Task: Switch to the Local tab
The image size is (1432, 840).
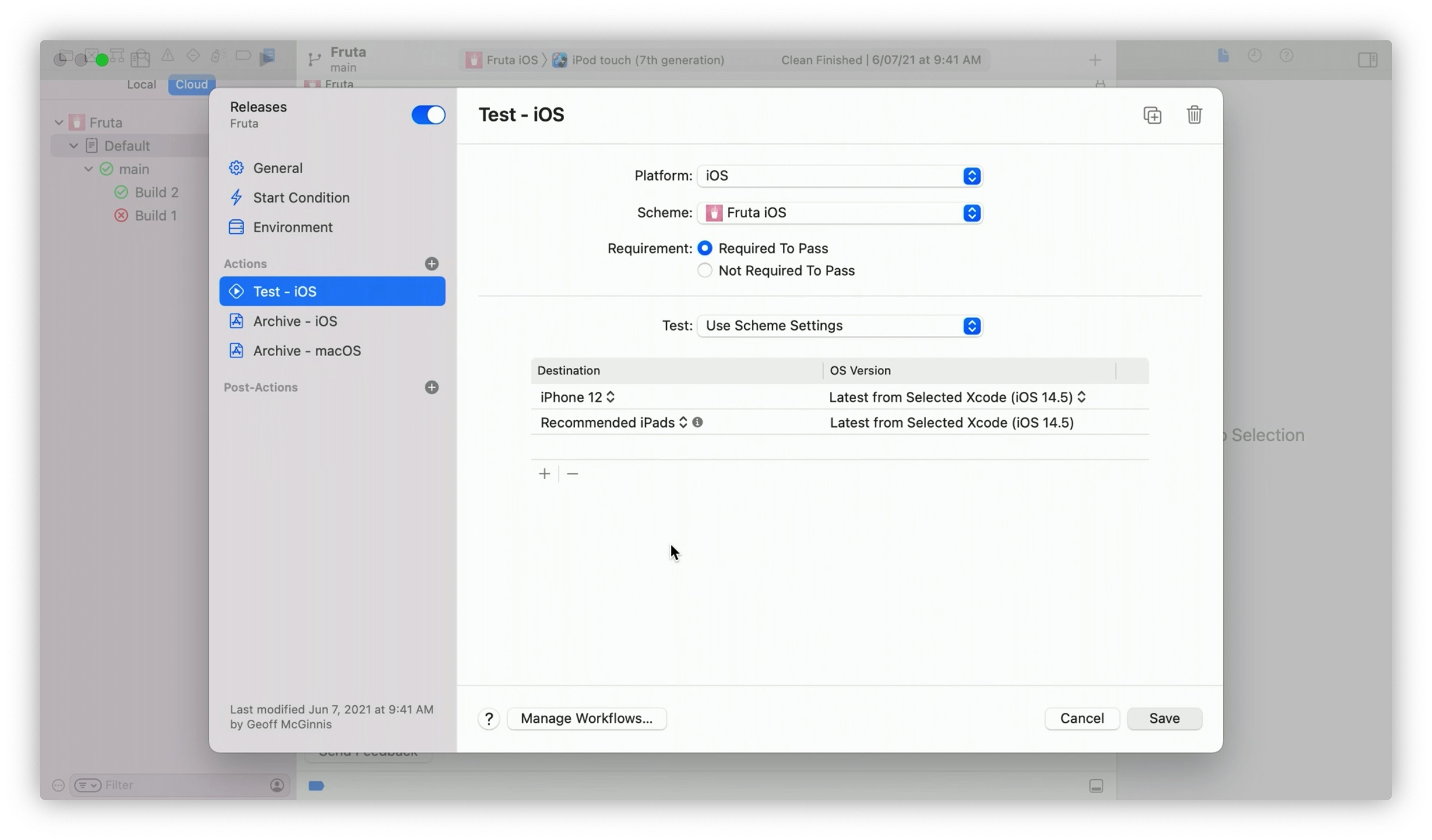Action: tap(141, 84)
